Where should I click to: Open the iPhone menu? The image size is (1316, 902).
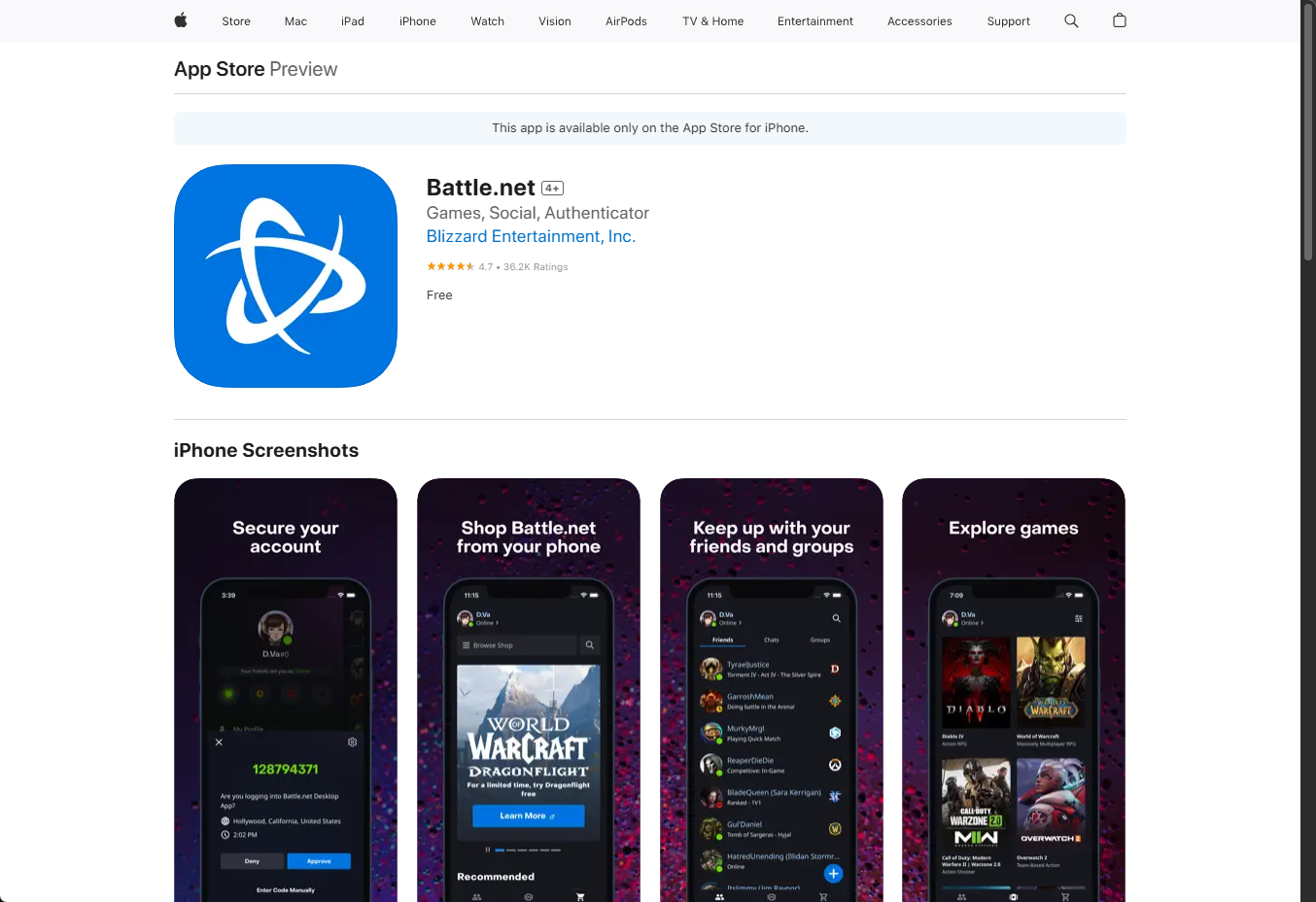click(x=418, y=21)
